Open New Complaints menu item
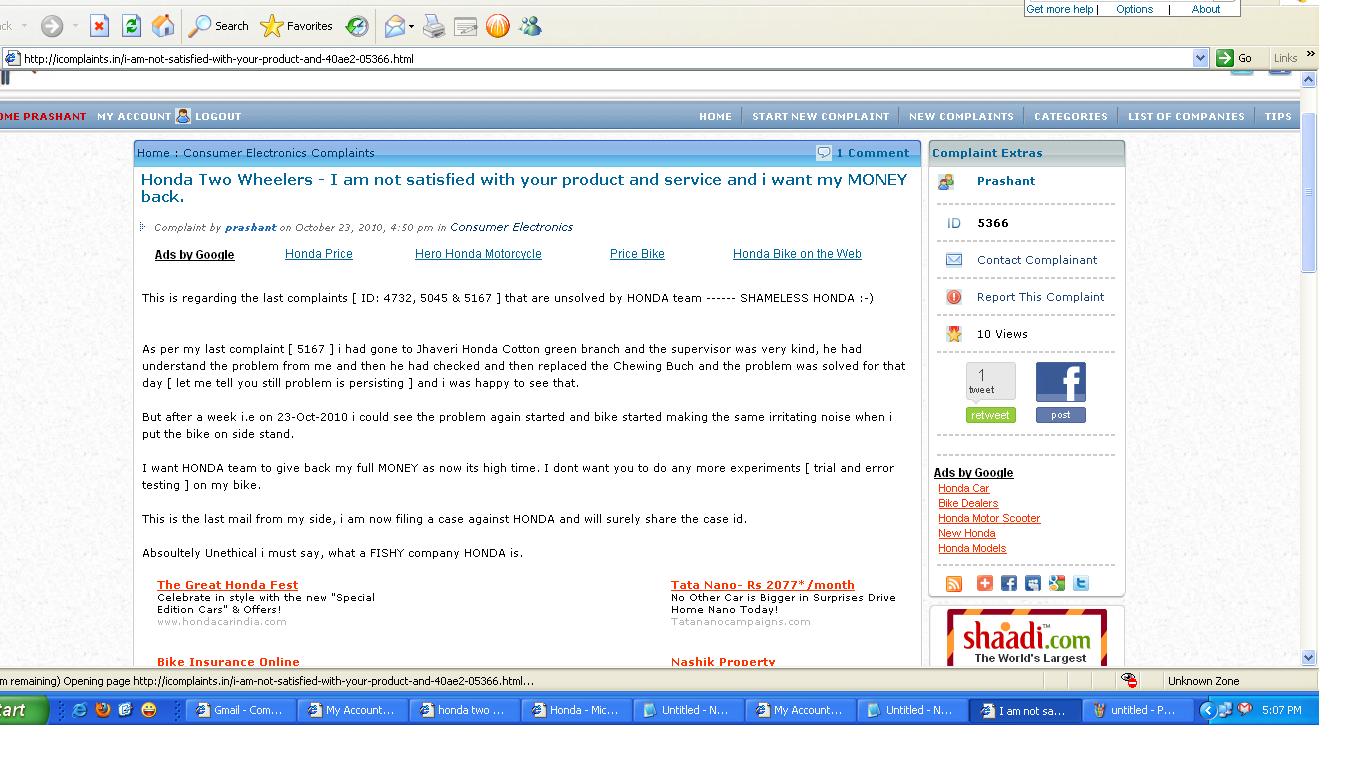Image resolution: width=1366 pixels, height=768 pixels. pyautogui.click(x=961, y=116)
